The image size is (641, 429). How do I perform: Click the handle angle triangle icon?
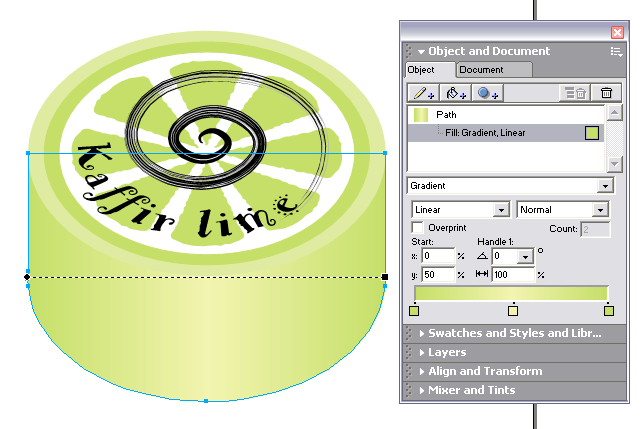click(482, 256)
